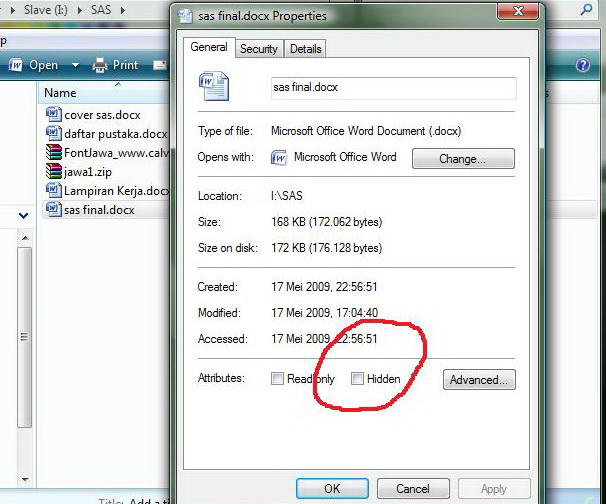This screenshot has width=606, height=504.
Task: Close the Properties dialog
Action: click(518, 11)
